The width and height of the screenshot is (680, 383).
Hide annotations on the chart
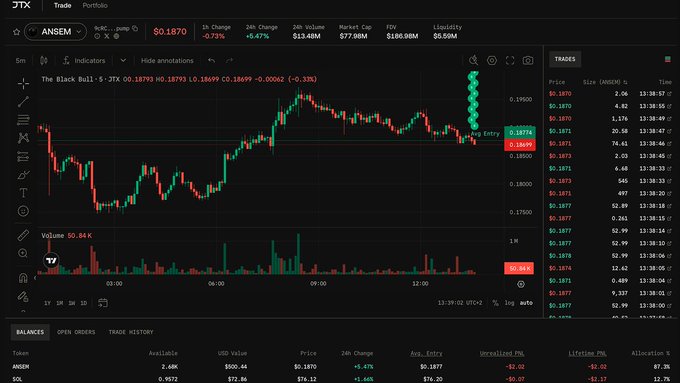coord(167,61)
